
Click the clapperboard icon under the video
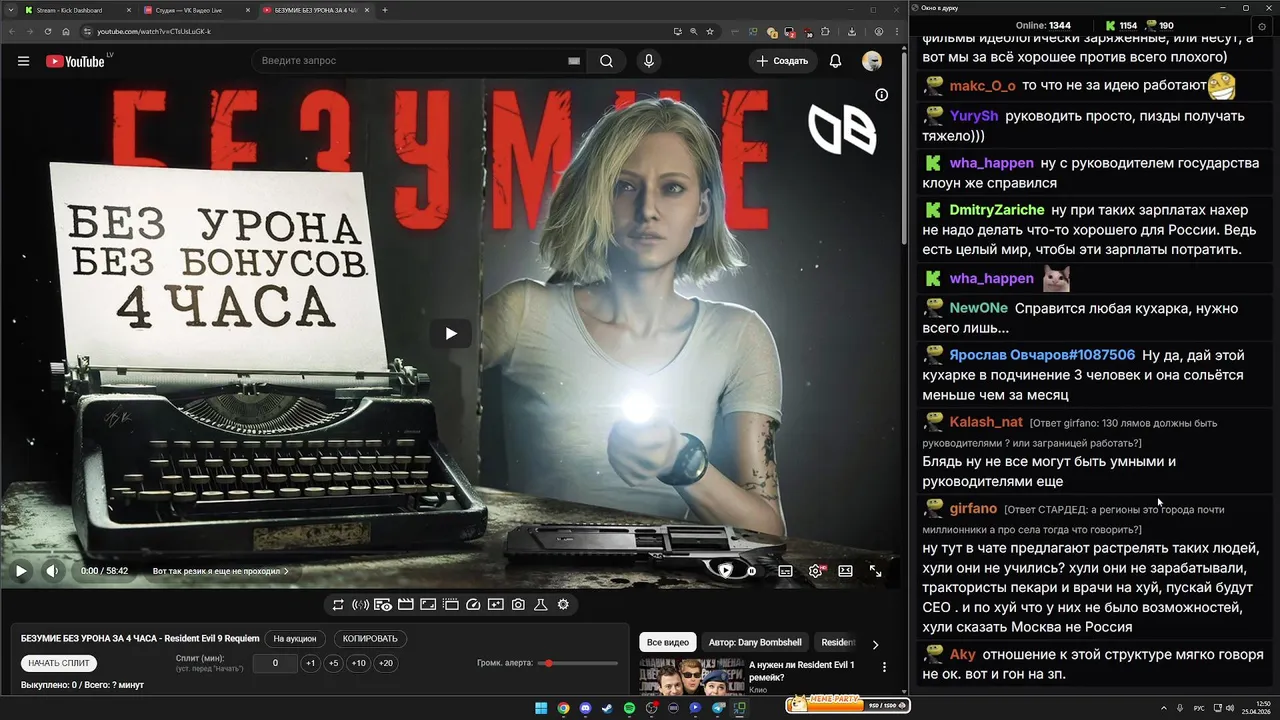(x=405, y=604)
